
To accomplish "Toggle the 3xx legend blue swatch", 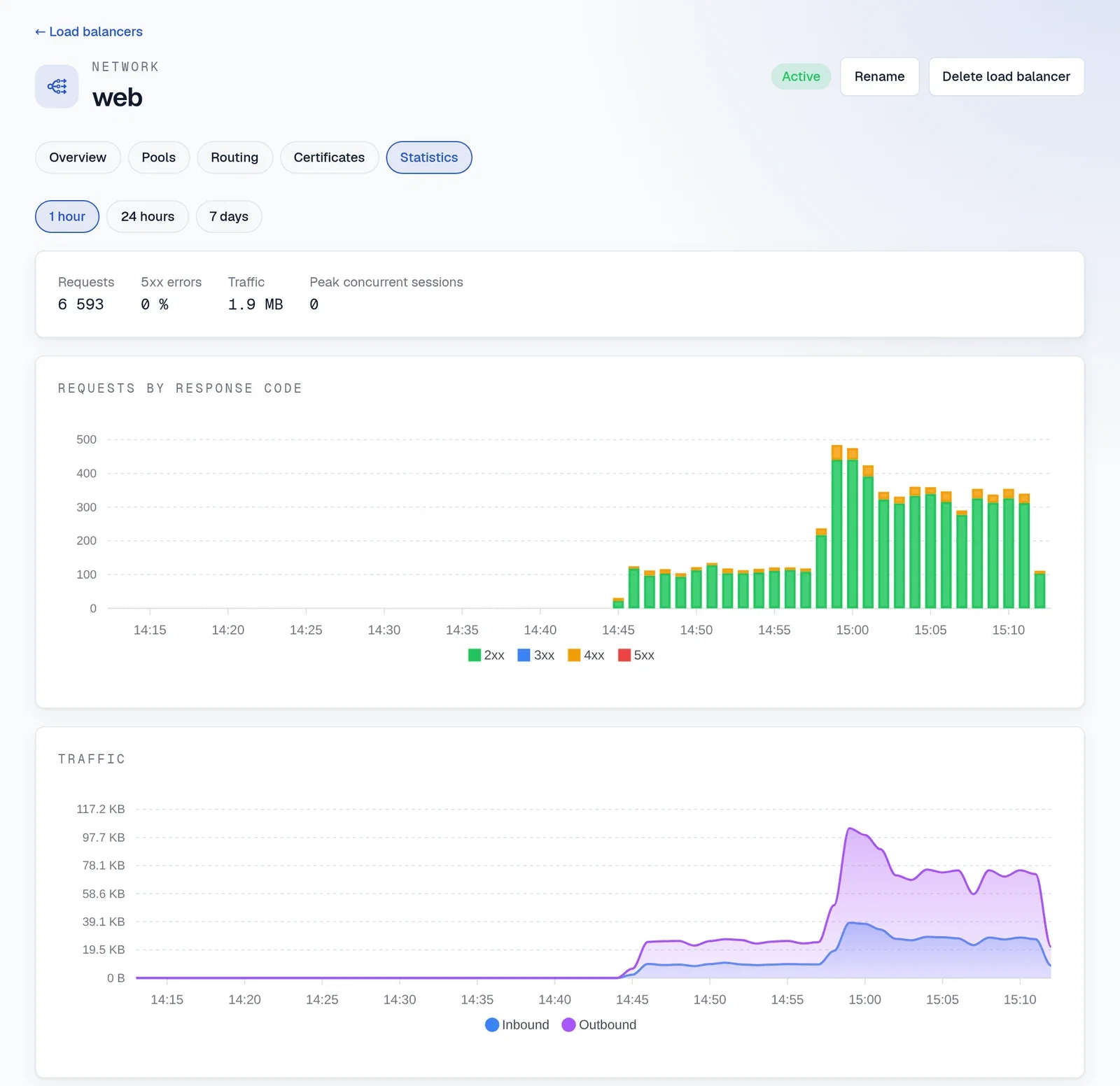I will tap(524, 655).
